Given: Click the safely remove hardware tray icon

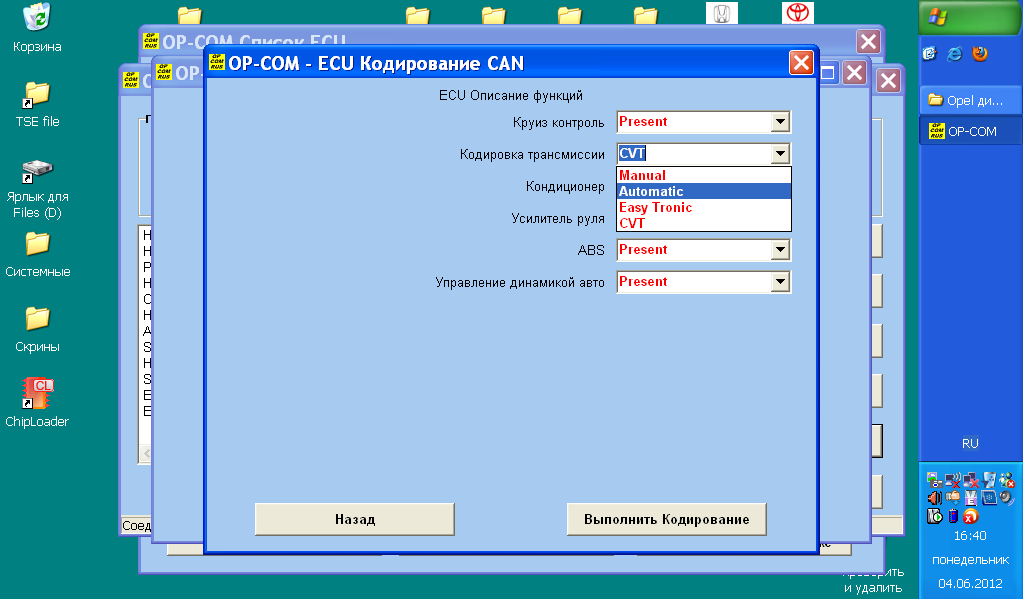Looking at the screenshot, I should pyautogui.click(x=953, y=498).
